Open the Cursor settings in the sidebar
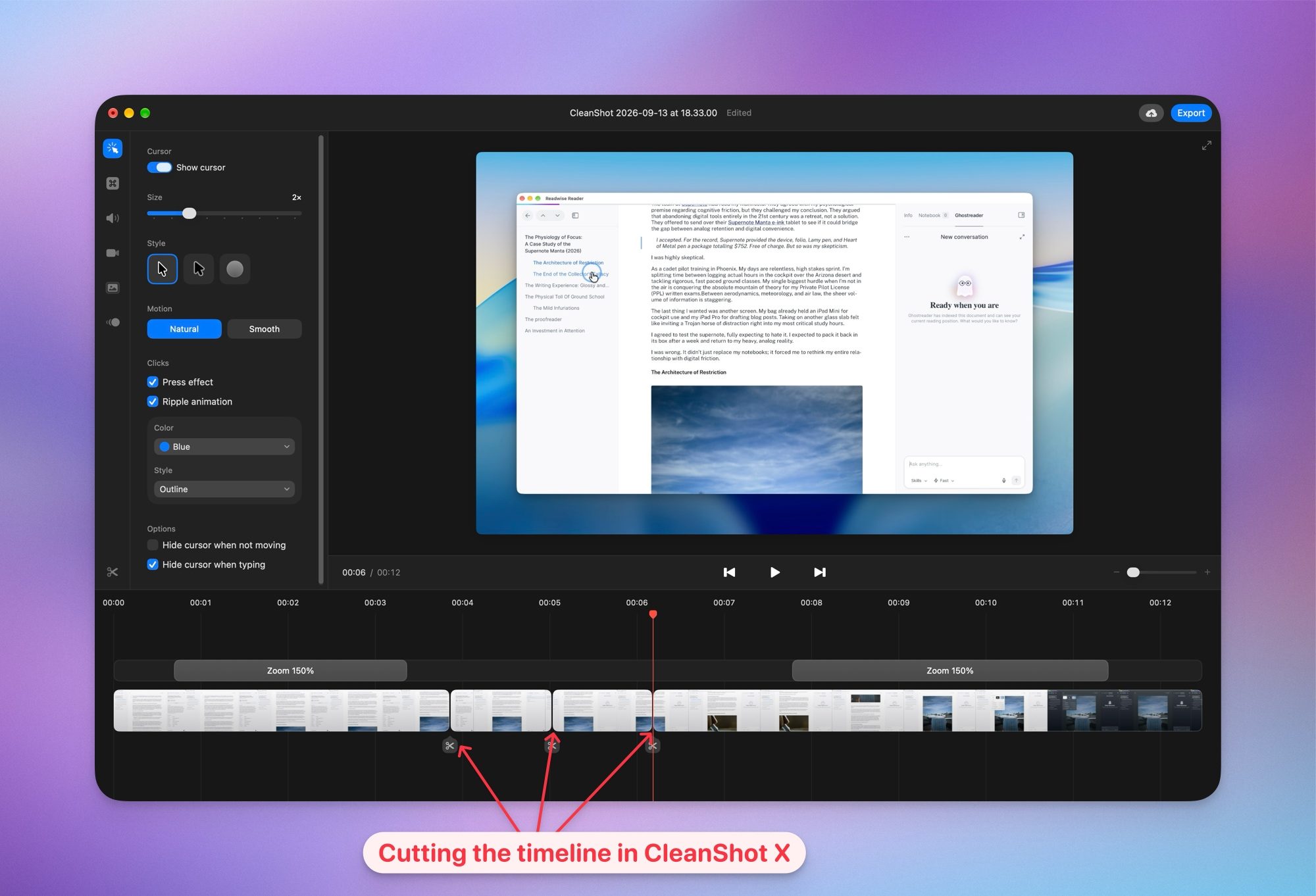Screen dimensions: 1316x896 coord(113,149)
